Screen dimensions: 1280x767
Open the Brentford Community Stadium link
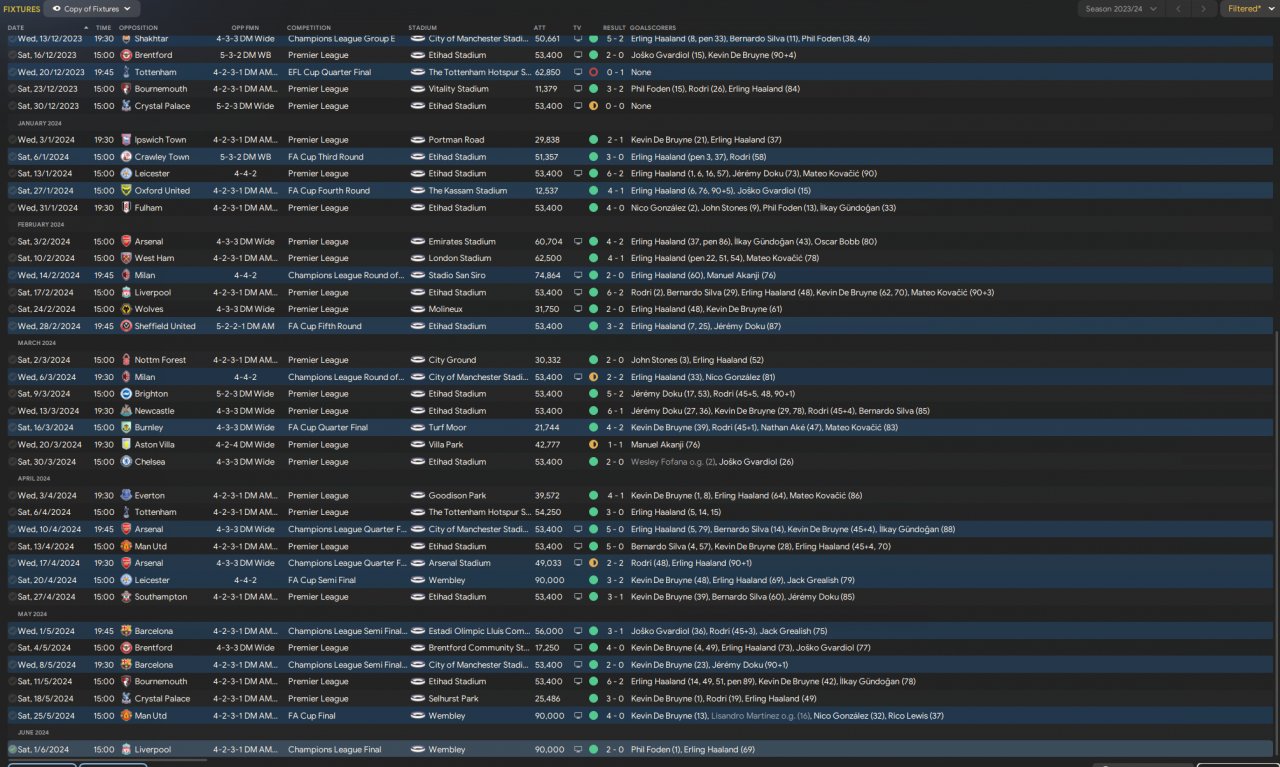tap(478, 648)
